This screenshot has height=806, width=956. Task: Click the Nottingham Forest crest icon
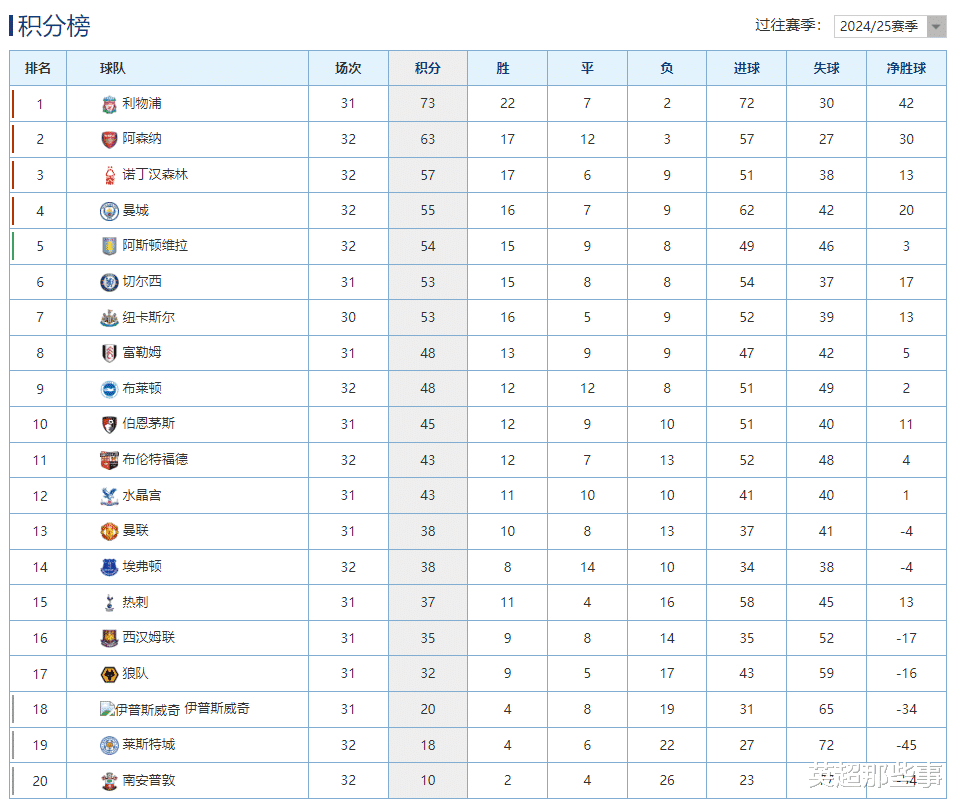(109, 176)
